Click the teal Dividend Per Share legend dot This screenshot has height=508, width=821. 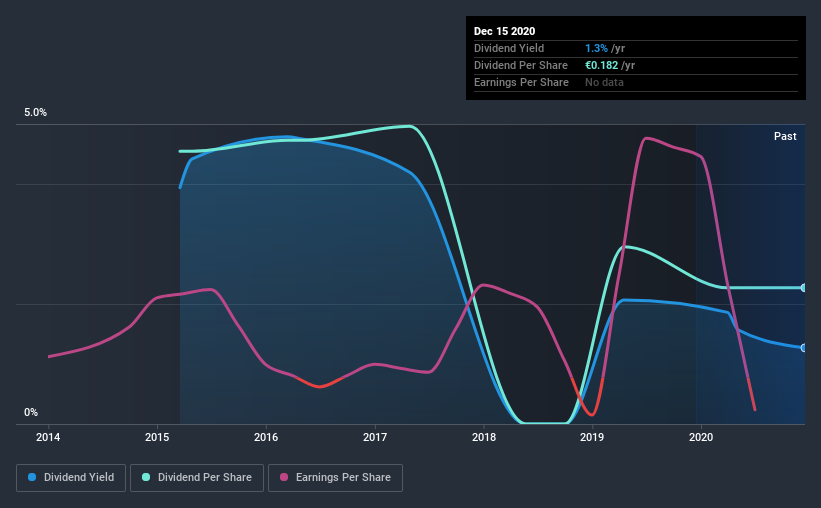coord(146,477)
